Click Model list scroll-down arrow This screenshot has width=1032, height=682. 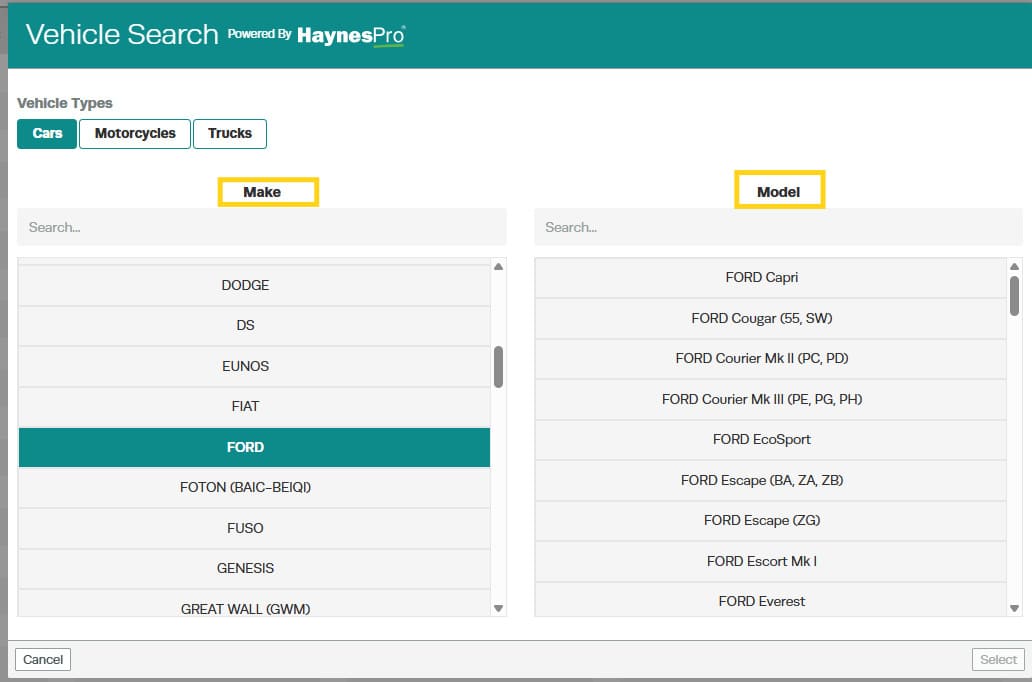click(1014, 608)
